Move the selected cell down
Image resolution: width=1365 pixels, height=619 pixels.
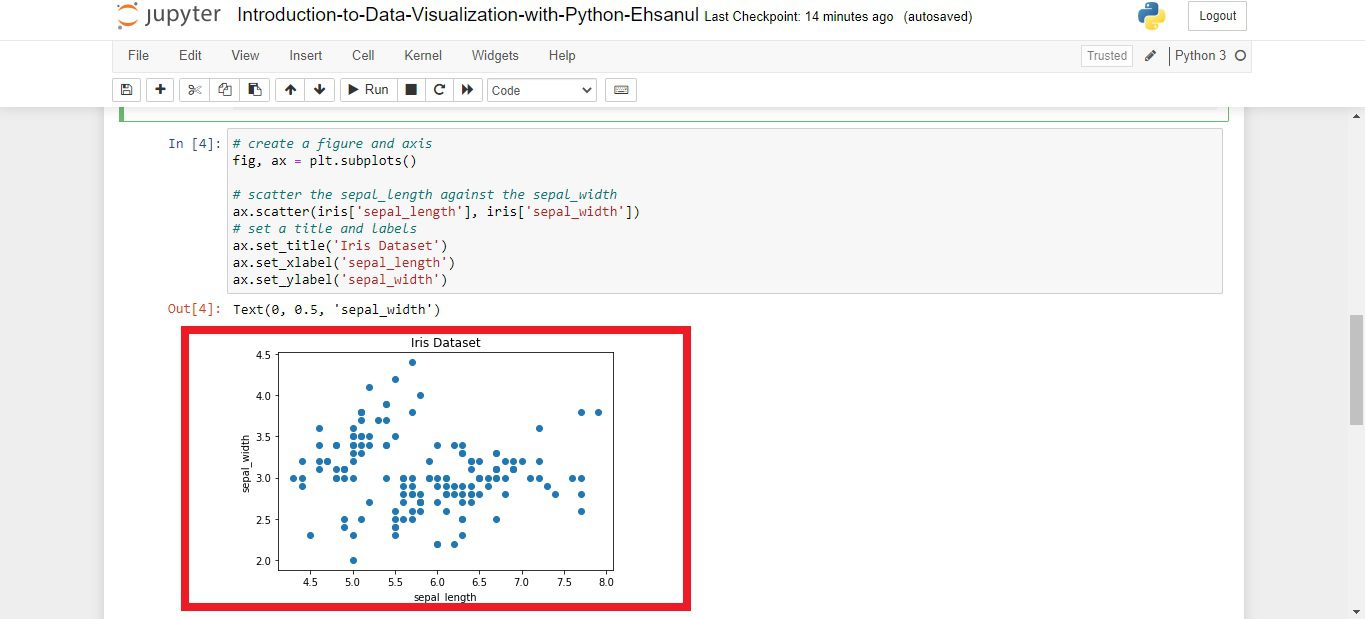coord(319,89)
